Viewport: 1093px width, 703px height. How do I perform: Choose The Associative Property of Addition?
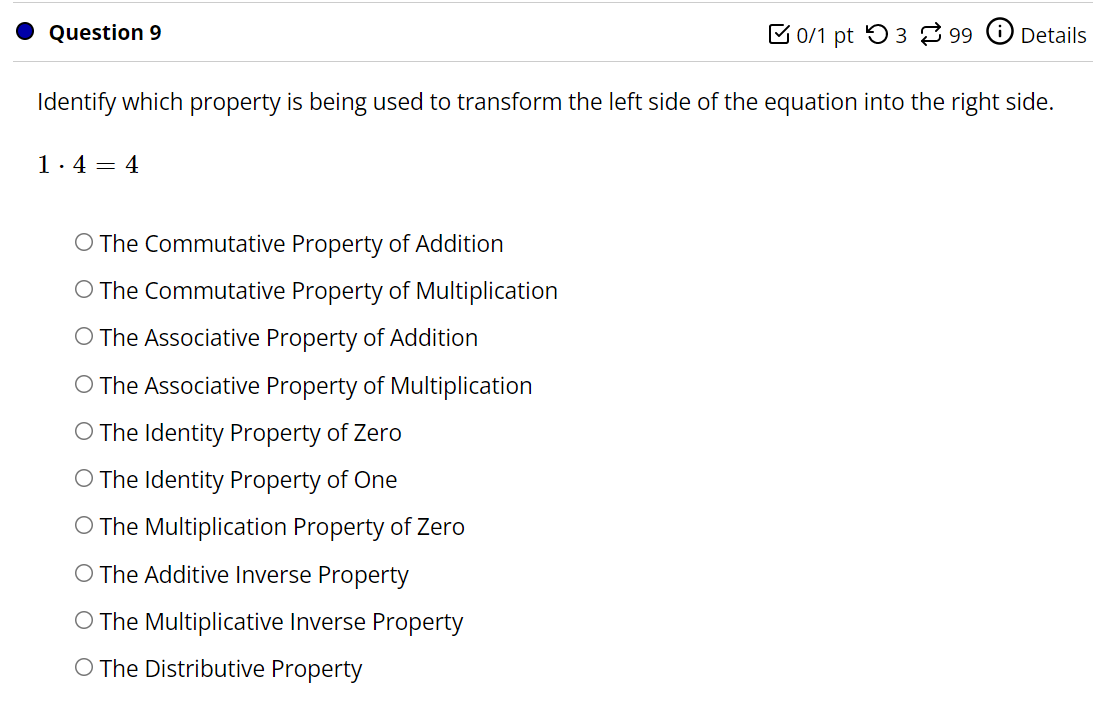point(84,336)
